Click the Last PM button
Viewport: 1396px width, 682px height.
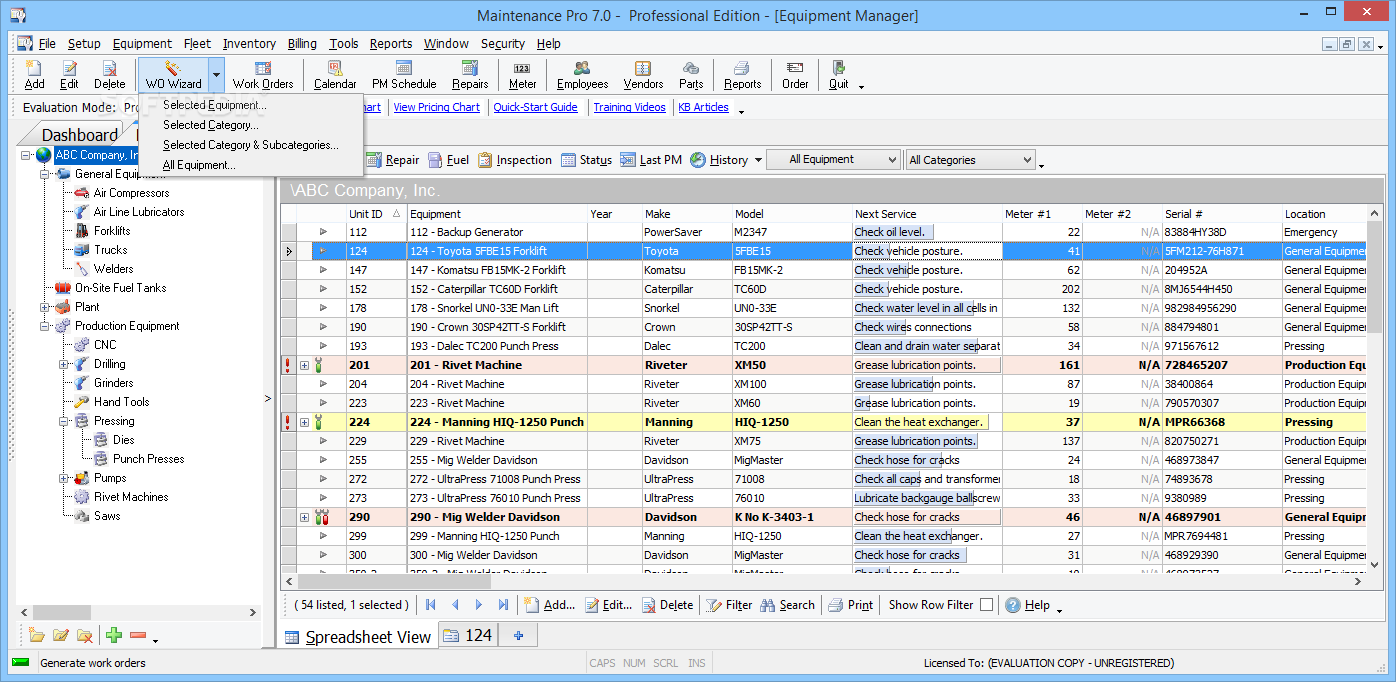tap(651, 160)
